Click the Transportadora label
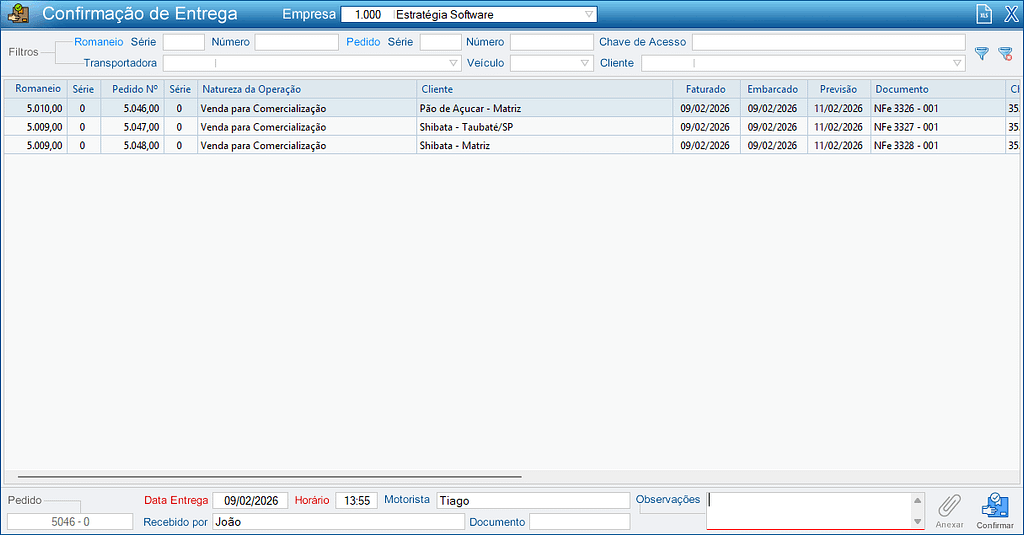The height and width of the screenshot is (535, 1024). click(120, 63)
